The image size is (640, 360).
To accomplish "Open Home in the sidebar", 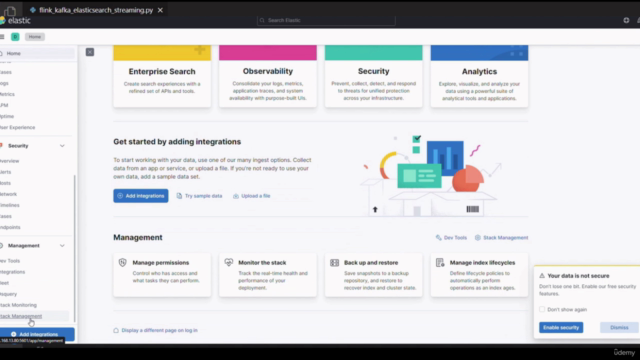I will [37, 53].
